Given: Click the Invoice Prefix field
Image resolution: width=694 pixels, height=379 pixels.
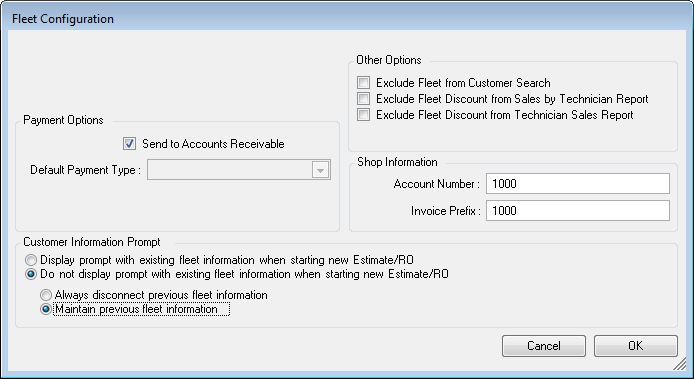Looking at the screenshot, I should tap(578, 211).
